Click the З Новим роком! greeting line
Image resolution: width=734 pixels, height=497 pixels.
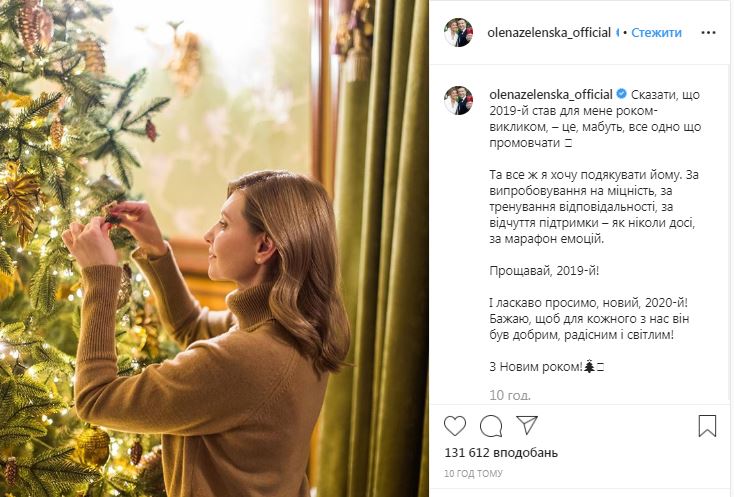coord(536,367)
